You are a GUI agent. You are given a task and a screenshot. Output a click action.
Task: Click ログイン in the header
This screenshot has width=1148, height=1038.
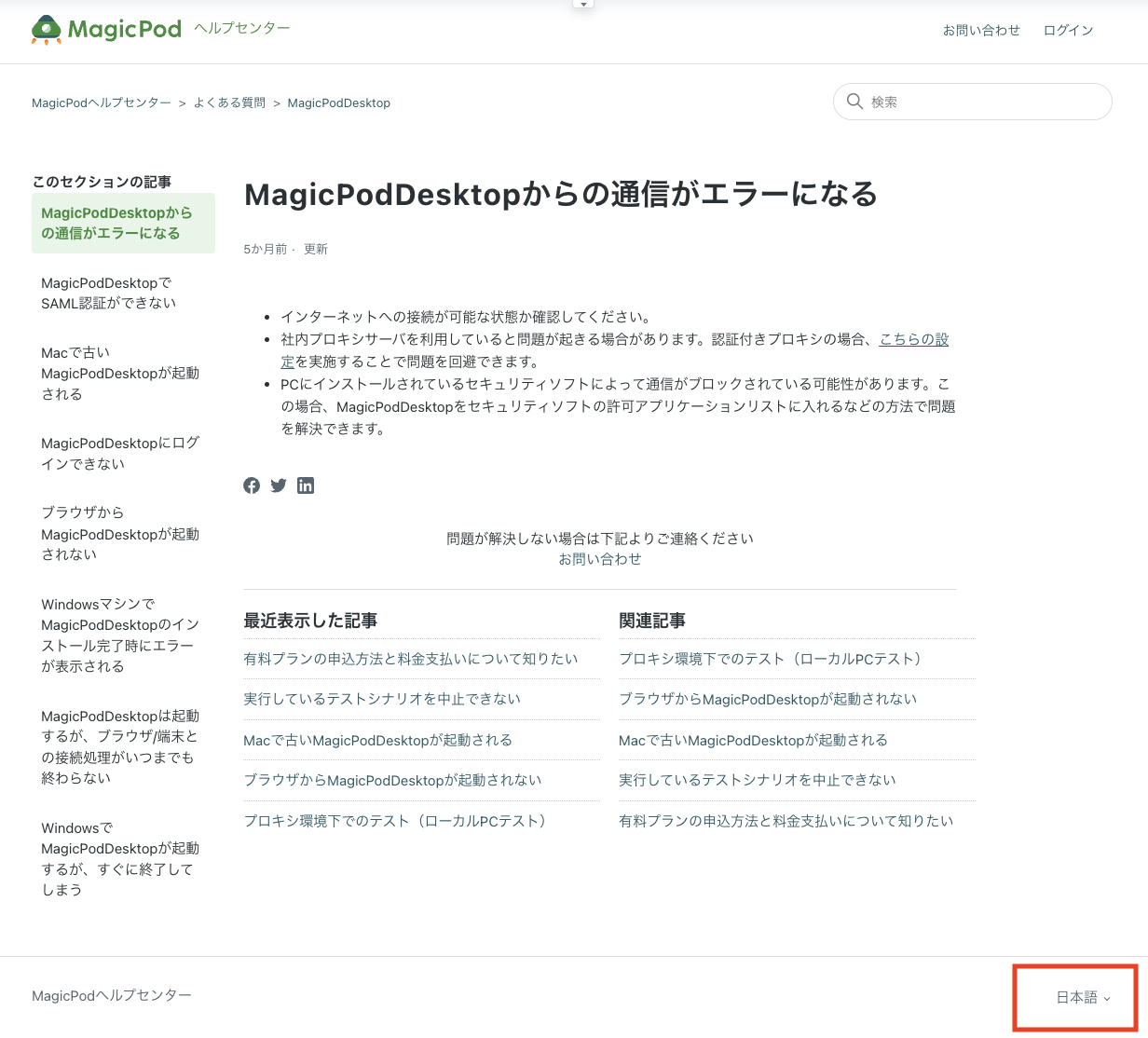click(1068, 30)
